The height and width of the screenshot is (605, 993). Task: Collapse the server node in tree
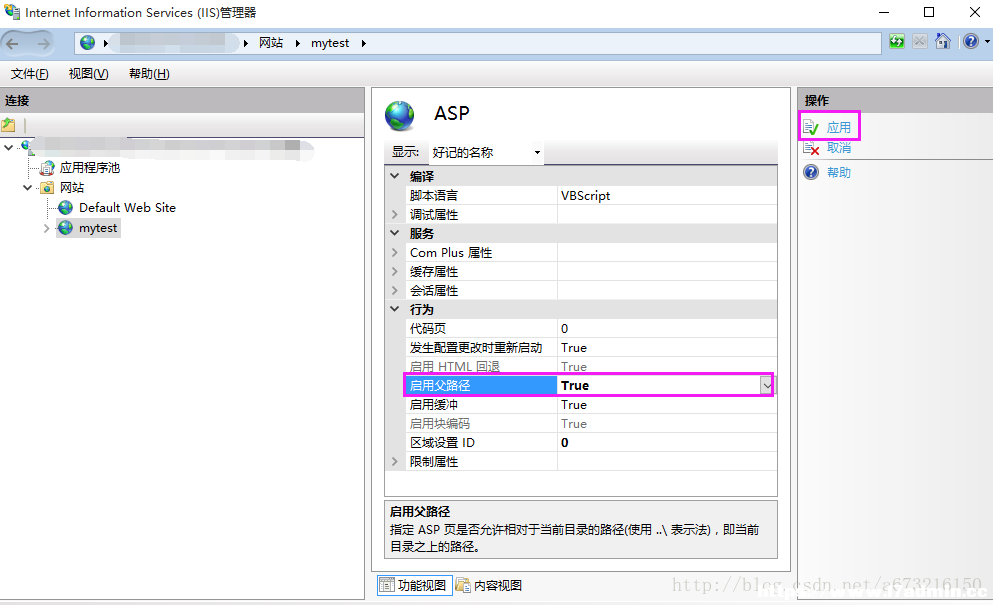click(8, 148)
